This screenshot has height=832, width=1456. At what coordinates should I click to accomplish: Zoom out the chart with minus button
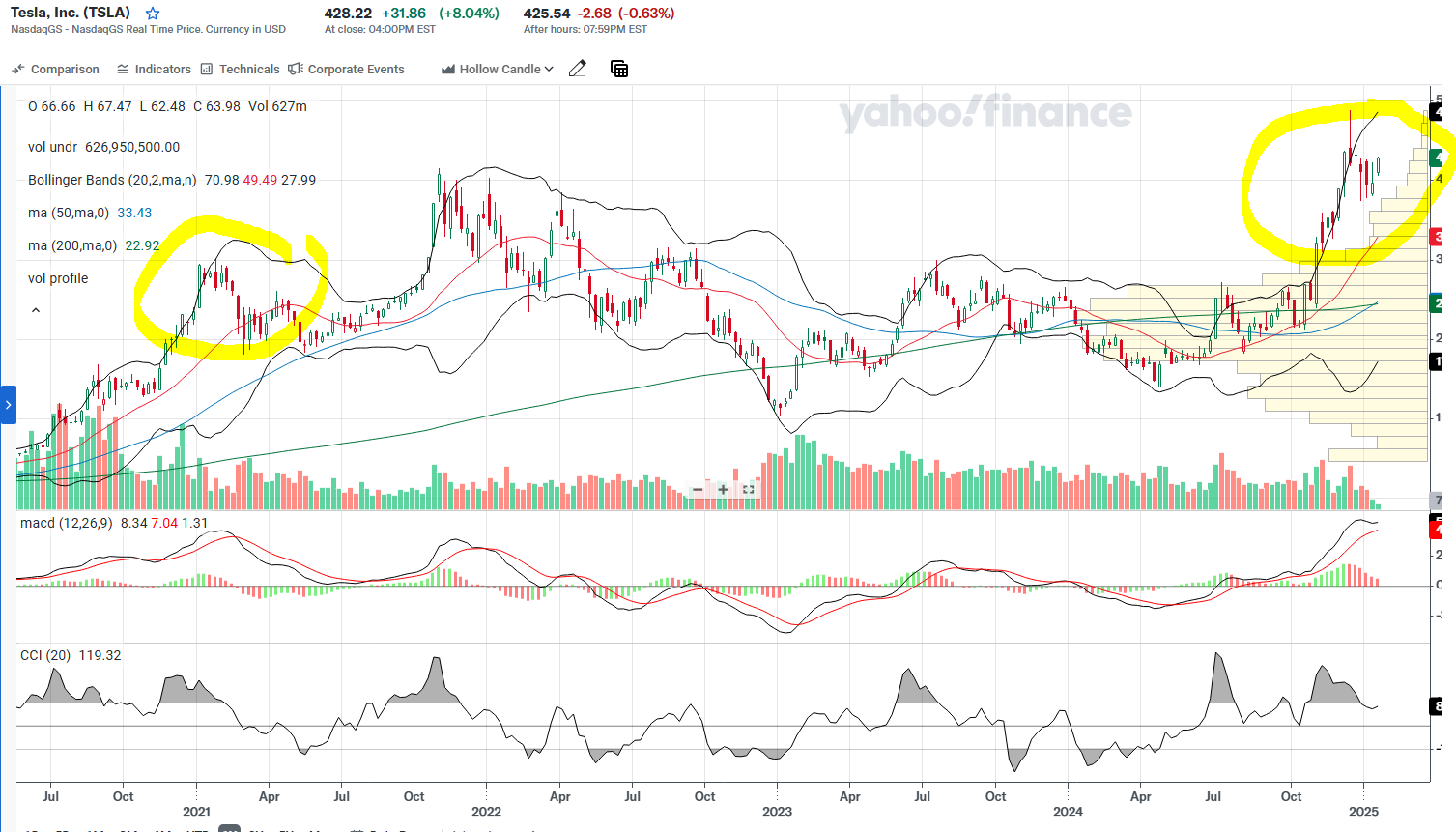pyautogui.click(x=698, y=490)
